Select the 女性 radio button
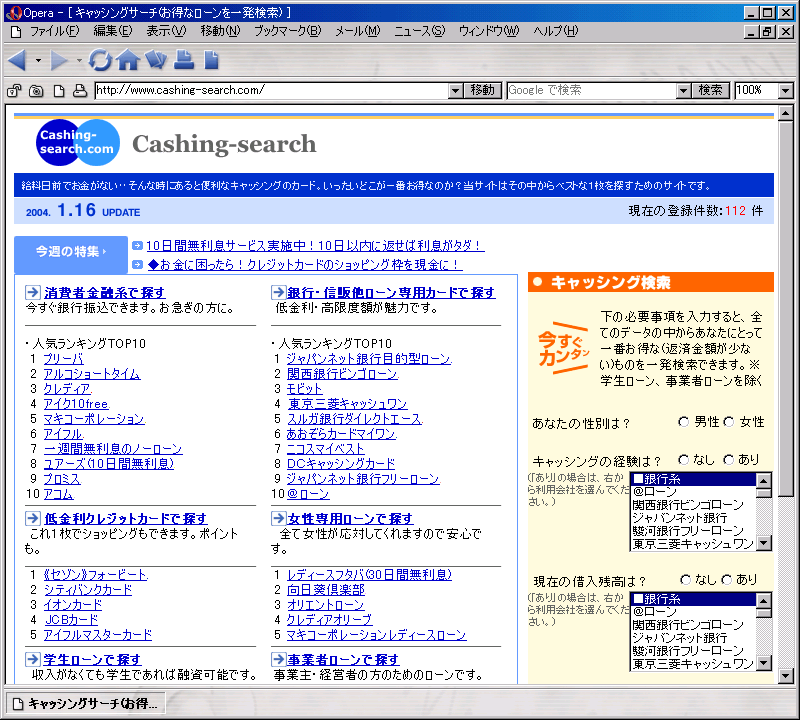 tap(729, 422)
